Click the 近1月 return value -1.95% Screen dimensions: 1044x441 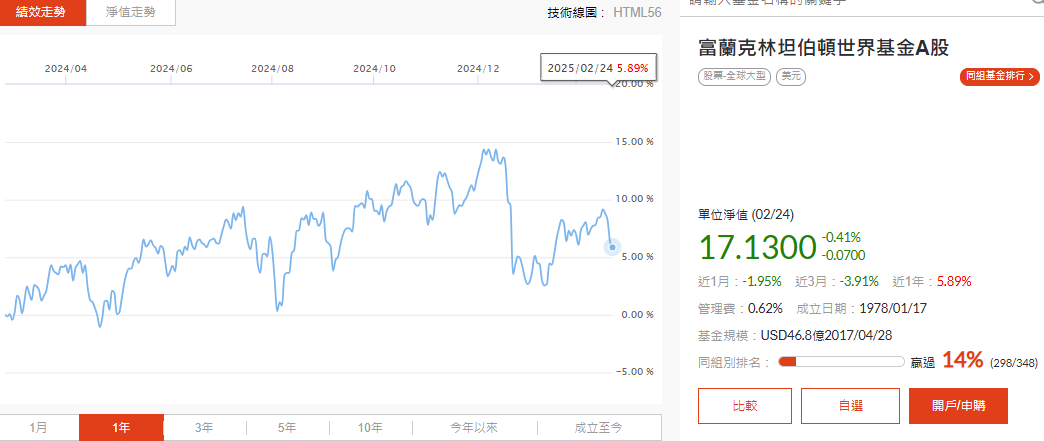tap(760, 281)
